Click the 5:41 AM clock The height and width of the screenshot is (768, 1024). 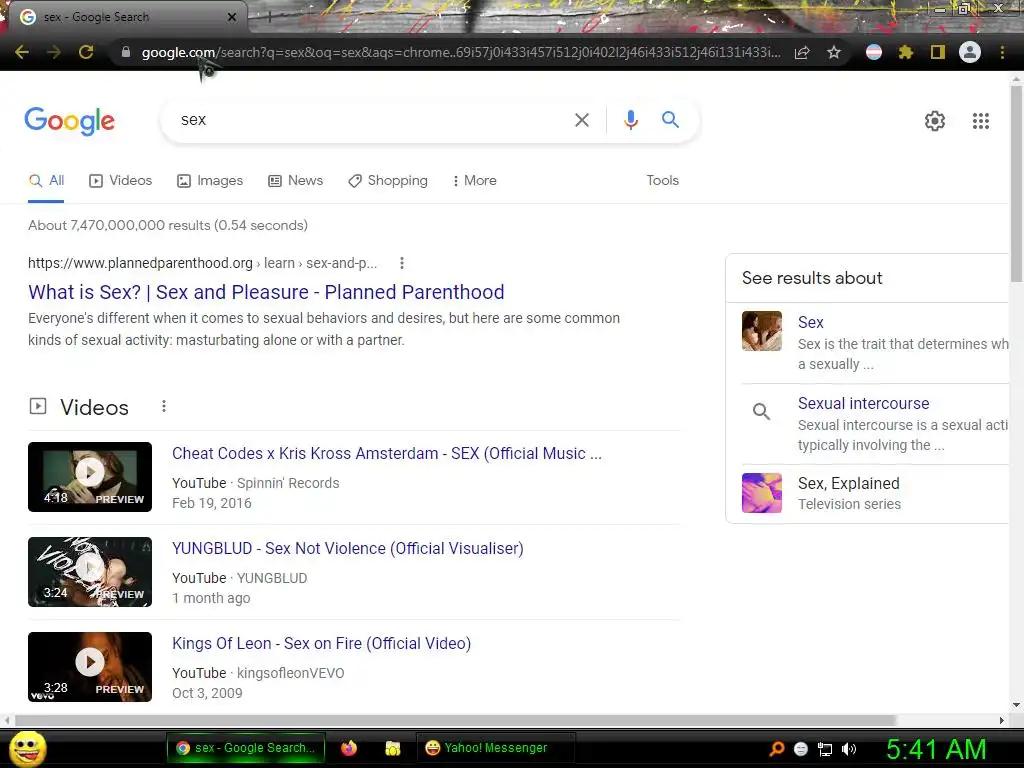pos(936,749)
